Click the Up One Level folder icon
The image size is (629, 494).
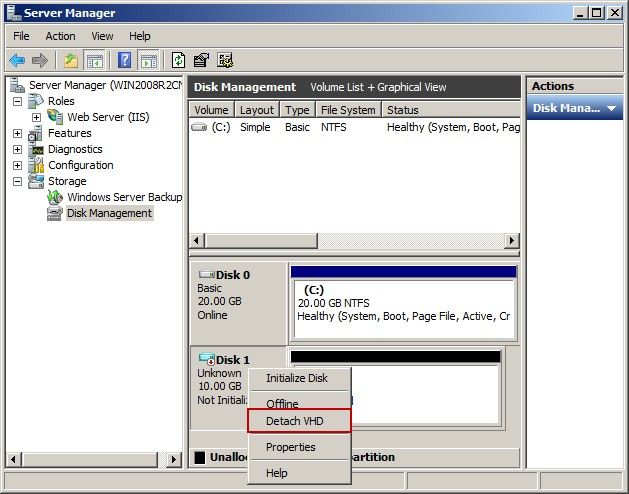[x=71, y=61]
